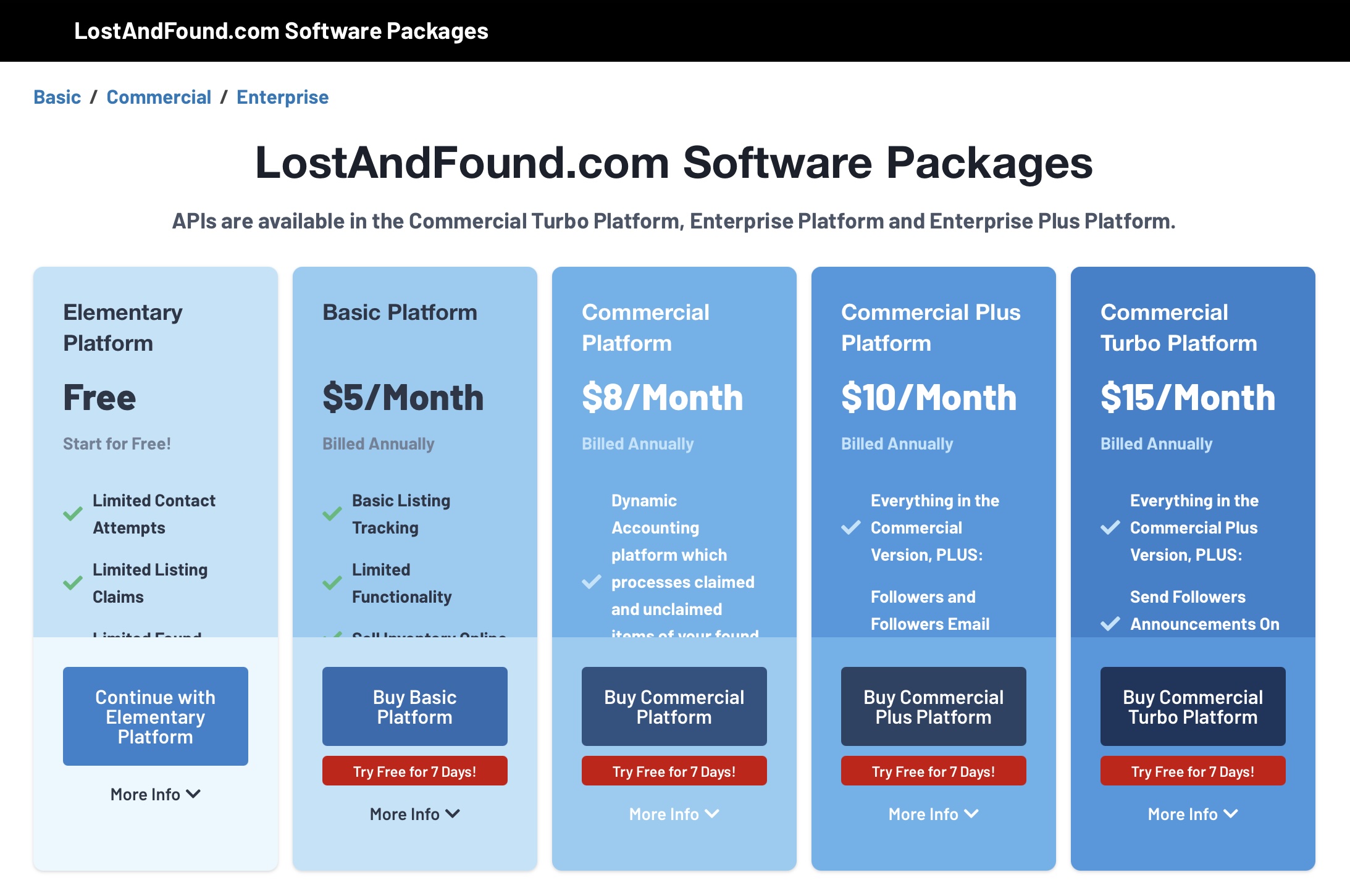The height and width of the screenshot is (896, 1350).
Task: Click checkmark beside Dynamic Accounting platform text
Action: tap(592, 582)
